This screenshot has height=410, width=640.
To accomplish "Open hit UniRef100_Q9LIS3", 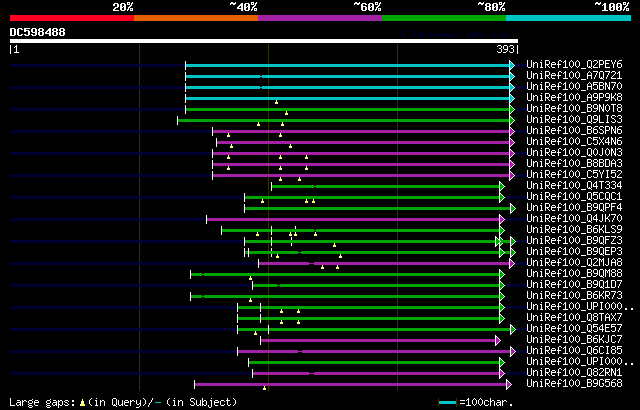I will (x=574, y=120).
